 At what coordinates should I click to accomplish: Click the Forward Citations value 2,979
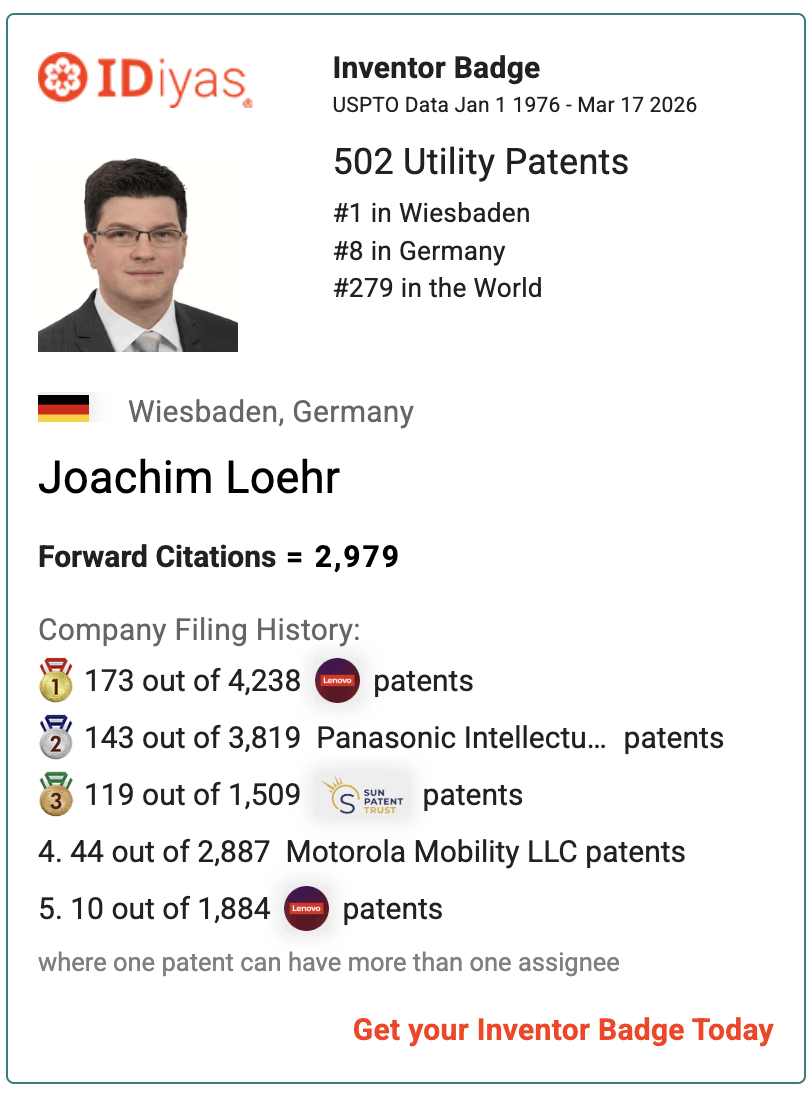[356, 557]
